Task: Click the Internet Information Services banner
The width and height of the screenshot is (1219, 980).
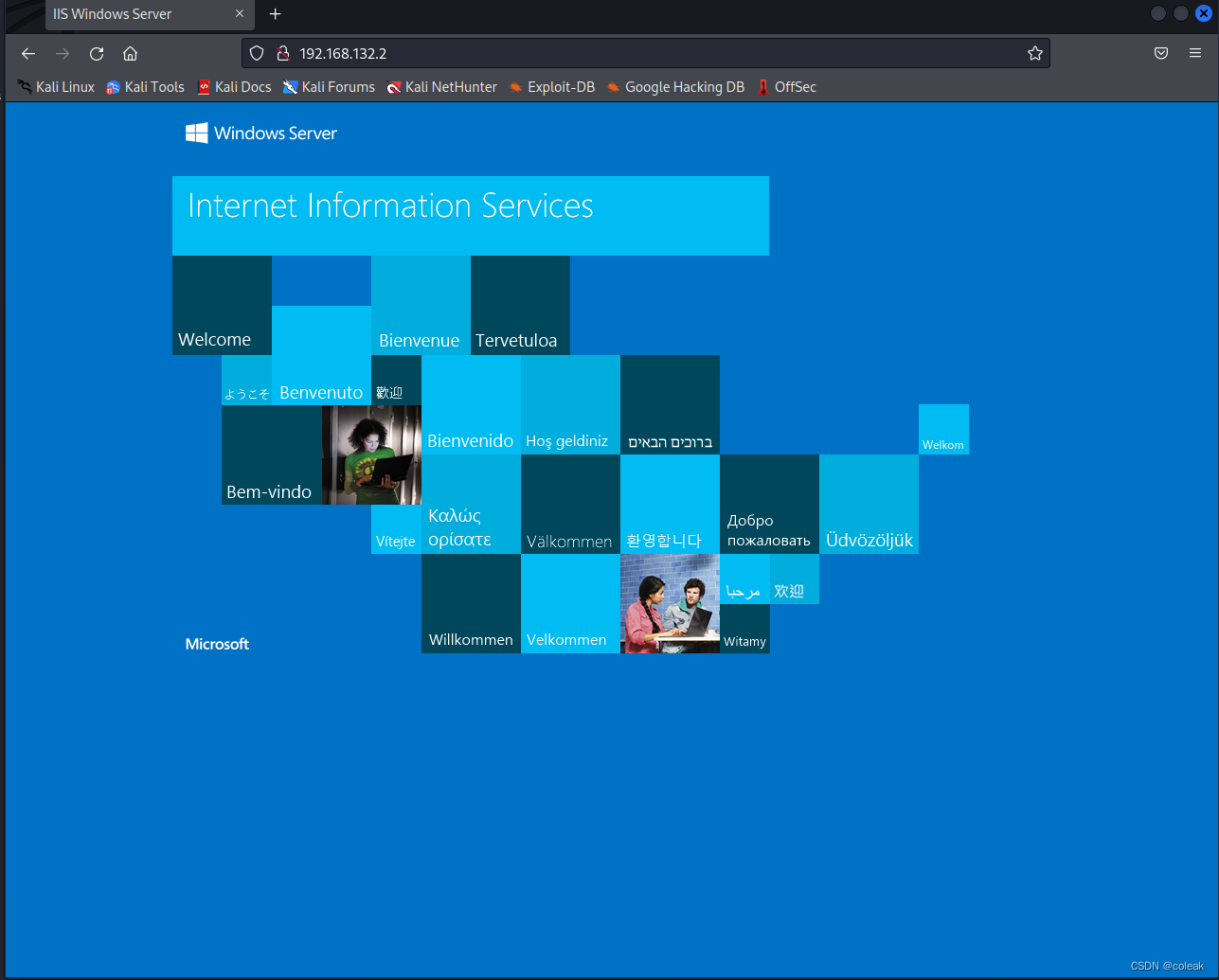Action: pyautogui.click(x=471, y=216)
